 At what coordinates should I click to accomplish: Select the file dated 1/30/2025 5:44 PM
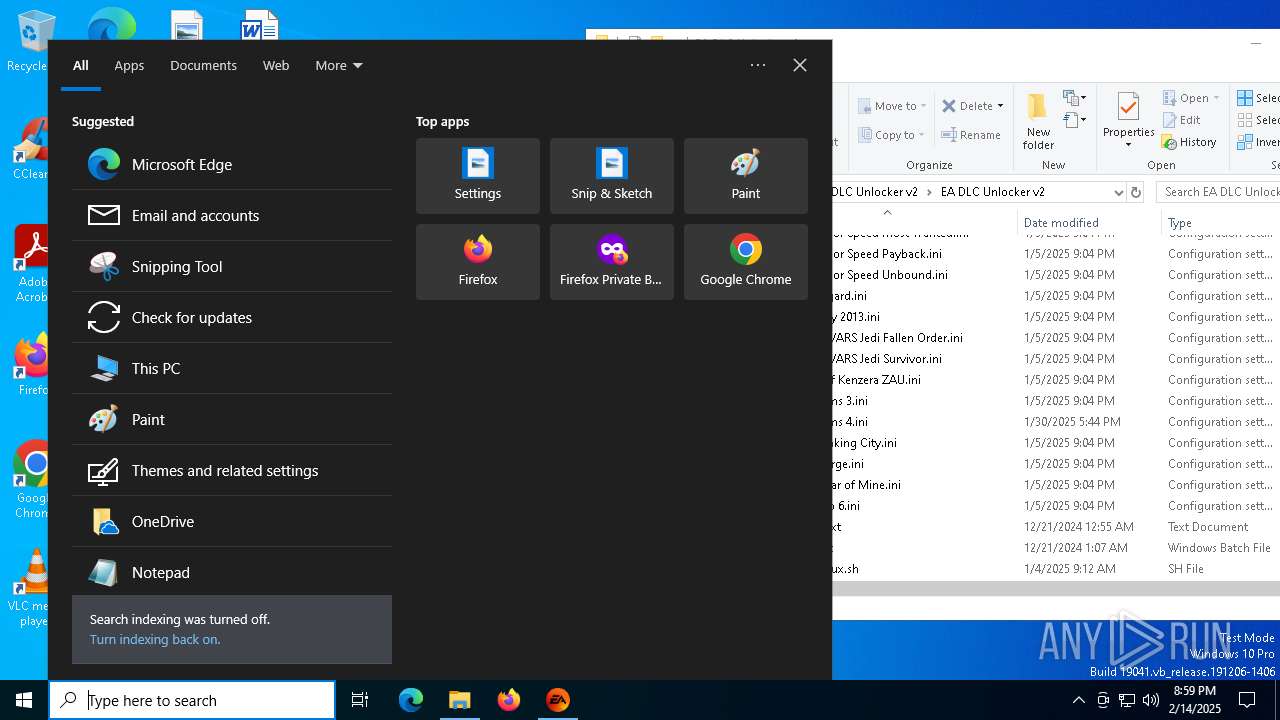(1056, 422)
